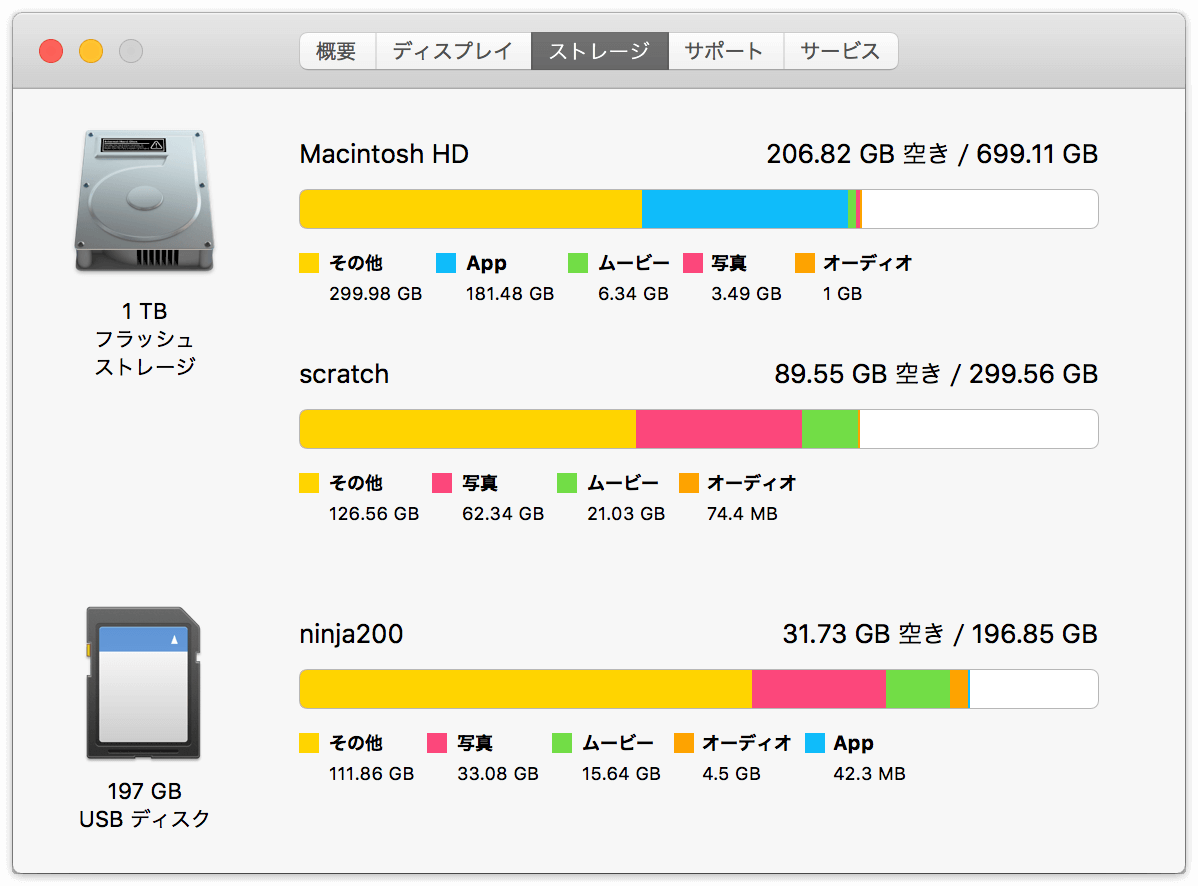Click the 111.86 GB value

(371, 774)
